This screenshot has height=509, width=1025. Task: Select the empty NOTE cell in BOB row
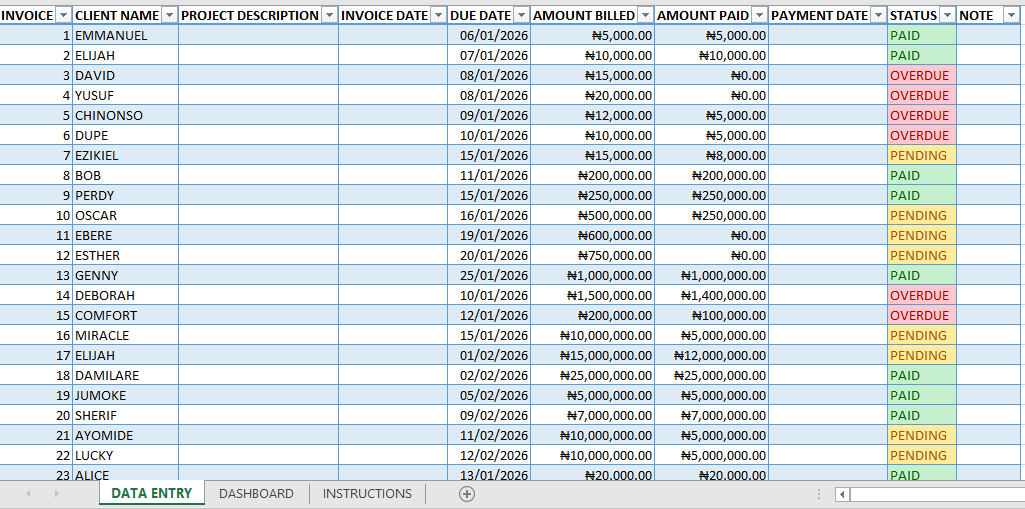click(988, 175)
